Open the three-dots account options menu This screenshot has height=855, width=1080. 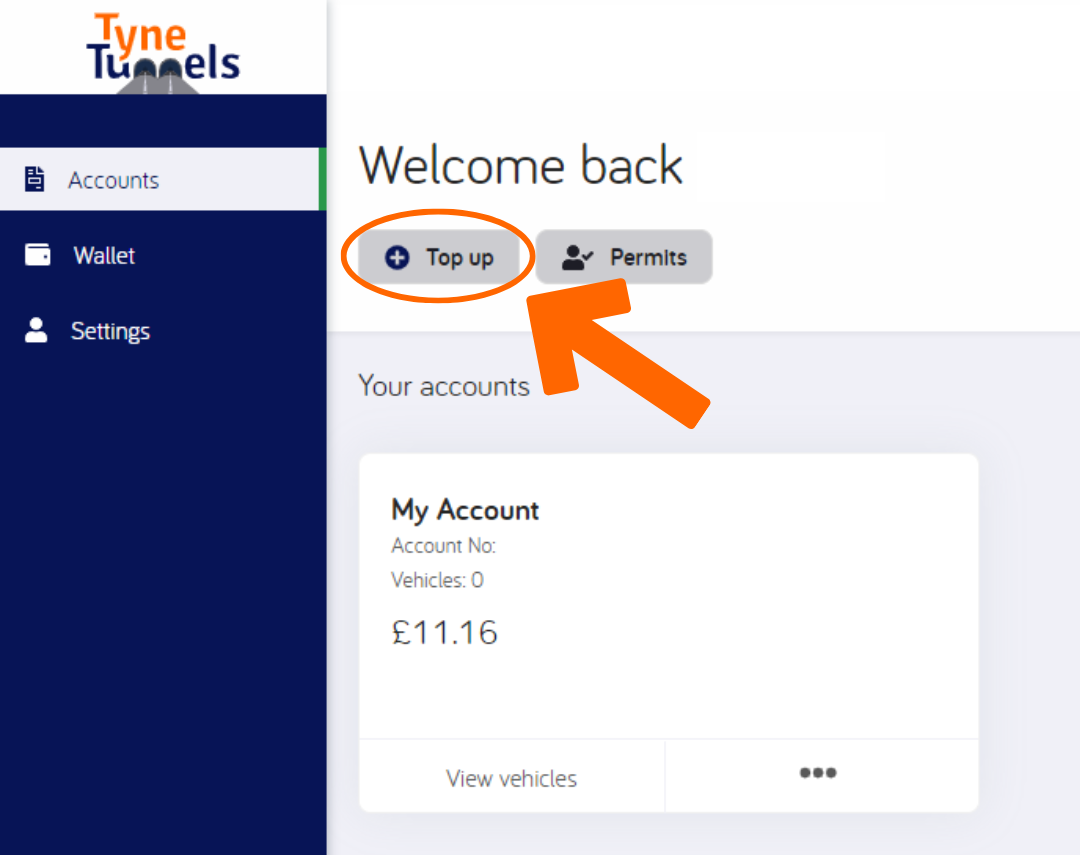point(818,772)
